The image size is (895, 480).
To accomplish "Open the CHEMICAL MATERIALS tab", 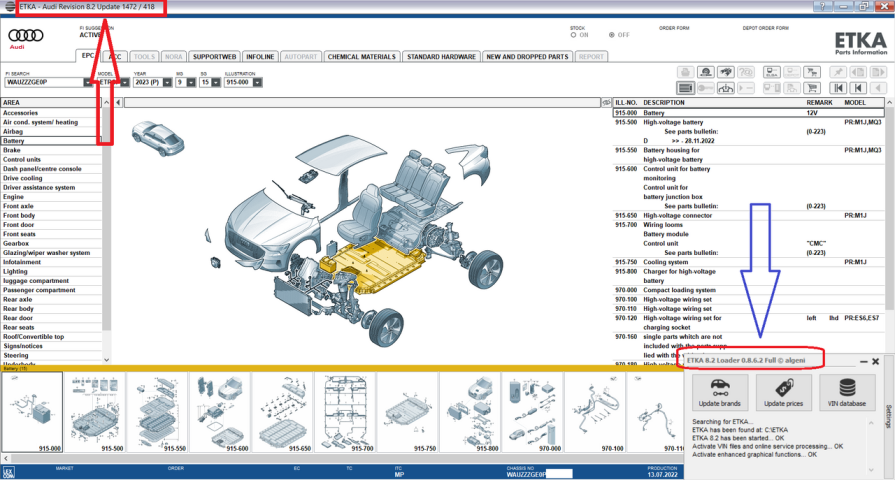I will click(x=361, y=57).
